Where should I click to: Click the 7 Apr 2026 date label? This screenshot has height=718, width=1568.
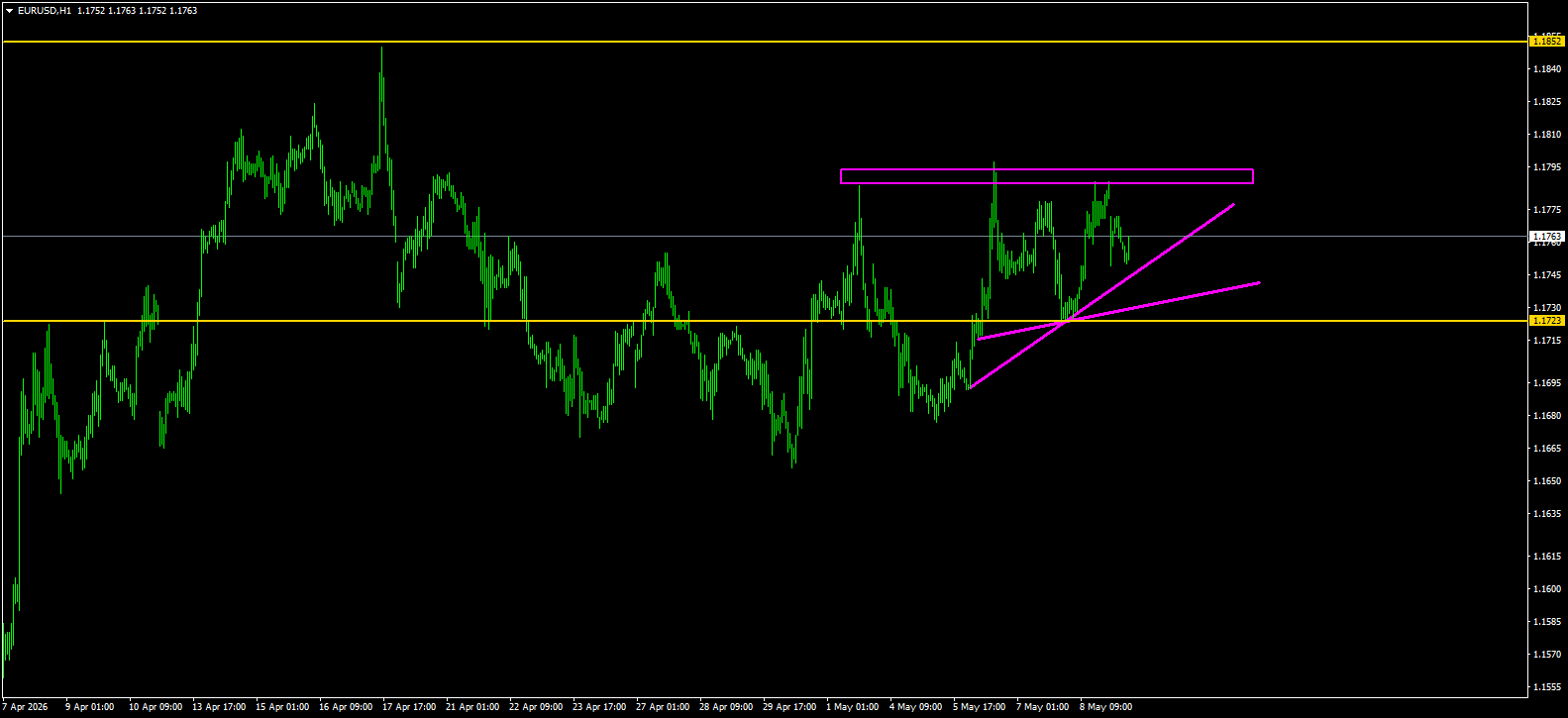[25, 707]
